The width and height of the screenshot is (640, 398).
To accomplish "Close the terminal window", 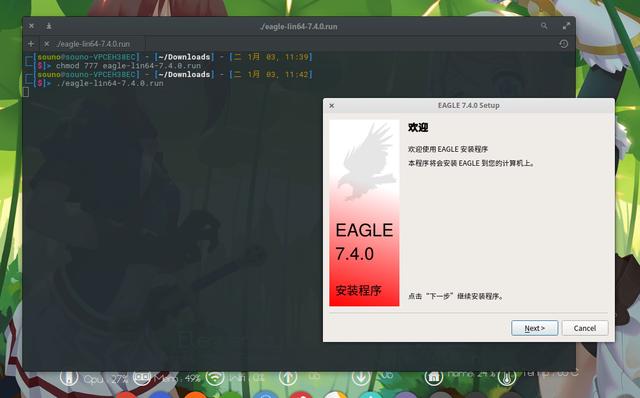I will coord(31,26).
